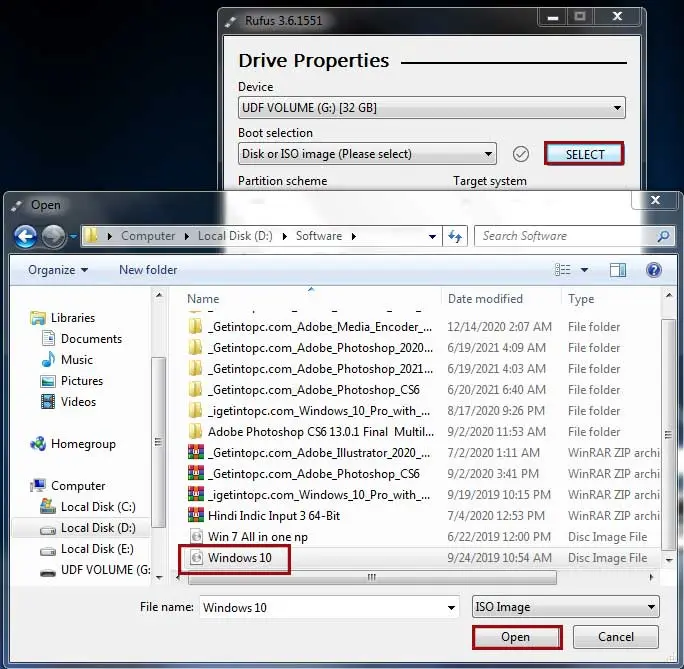
Task: Click the Cancel button
Action: [616, 637]
